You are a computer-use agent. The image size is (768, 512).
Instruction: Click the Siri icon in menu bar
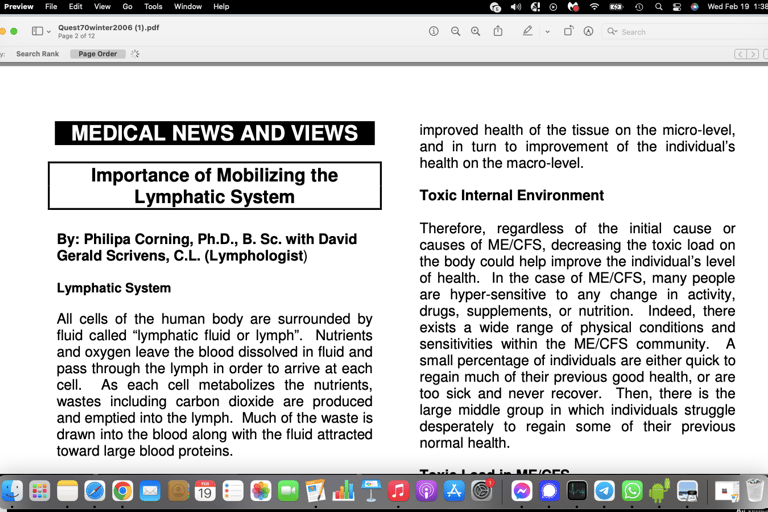coord(694,7)
